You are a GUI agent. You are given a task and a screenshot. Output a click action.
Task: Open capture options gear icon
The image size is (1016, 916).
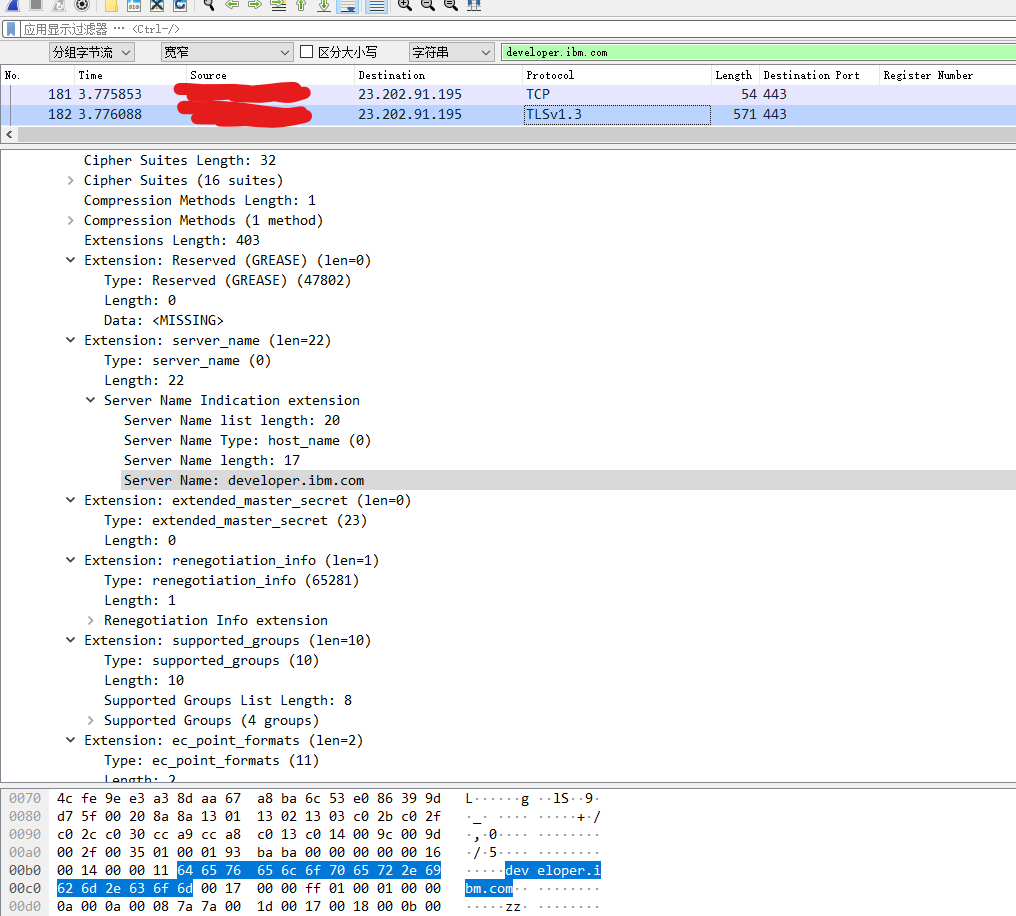click(82, 5)
